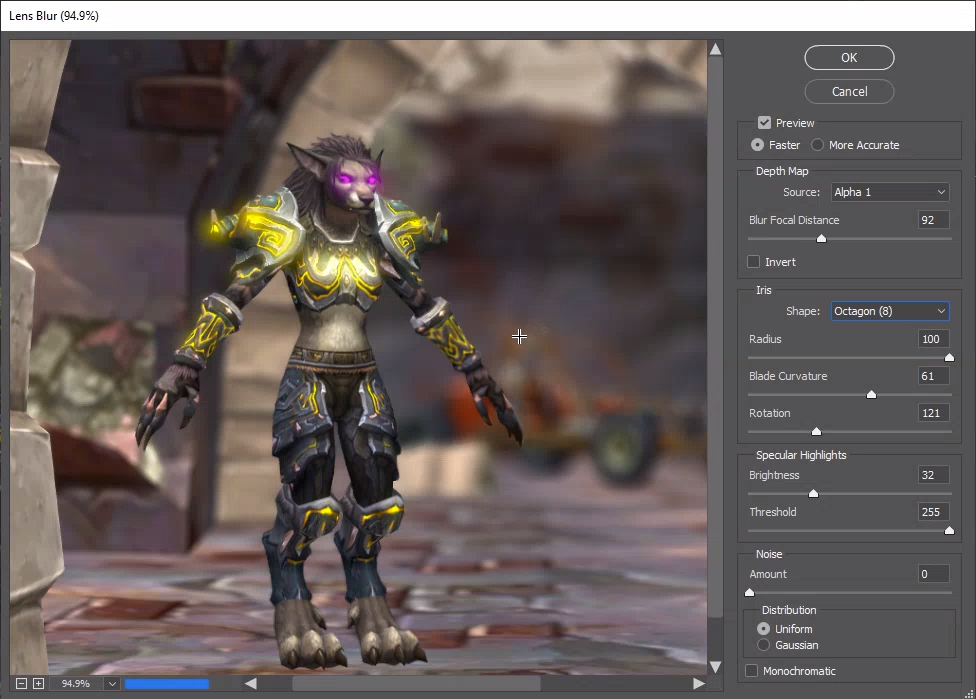Screen dimensions: 976x699
Task: Click the preview scroll down arrow
Action: [716, 667]
